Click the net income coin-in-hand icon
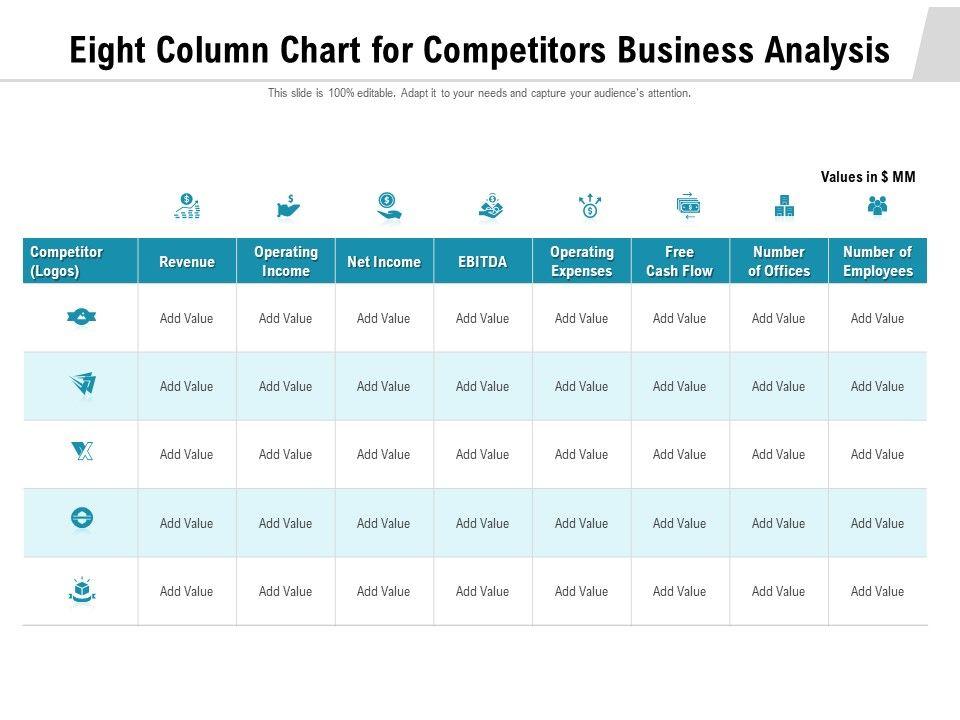 tap(388, 207)
